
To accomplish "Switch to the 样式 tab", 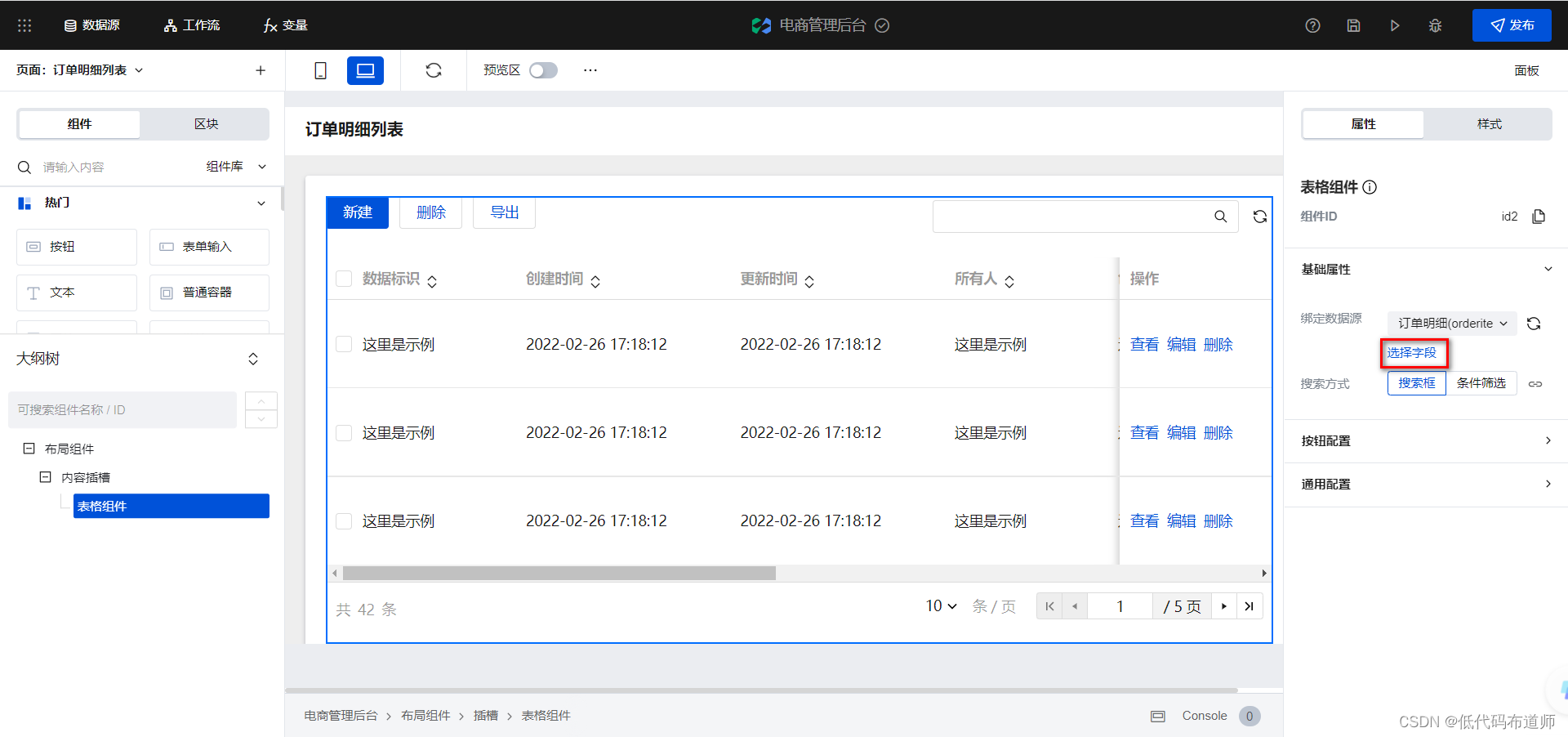I will pos(1489,124).
